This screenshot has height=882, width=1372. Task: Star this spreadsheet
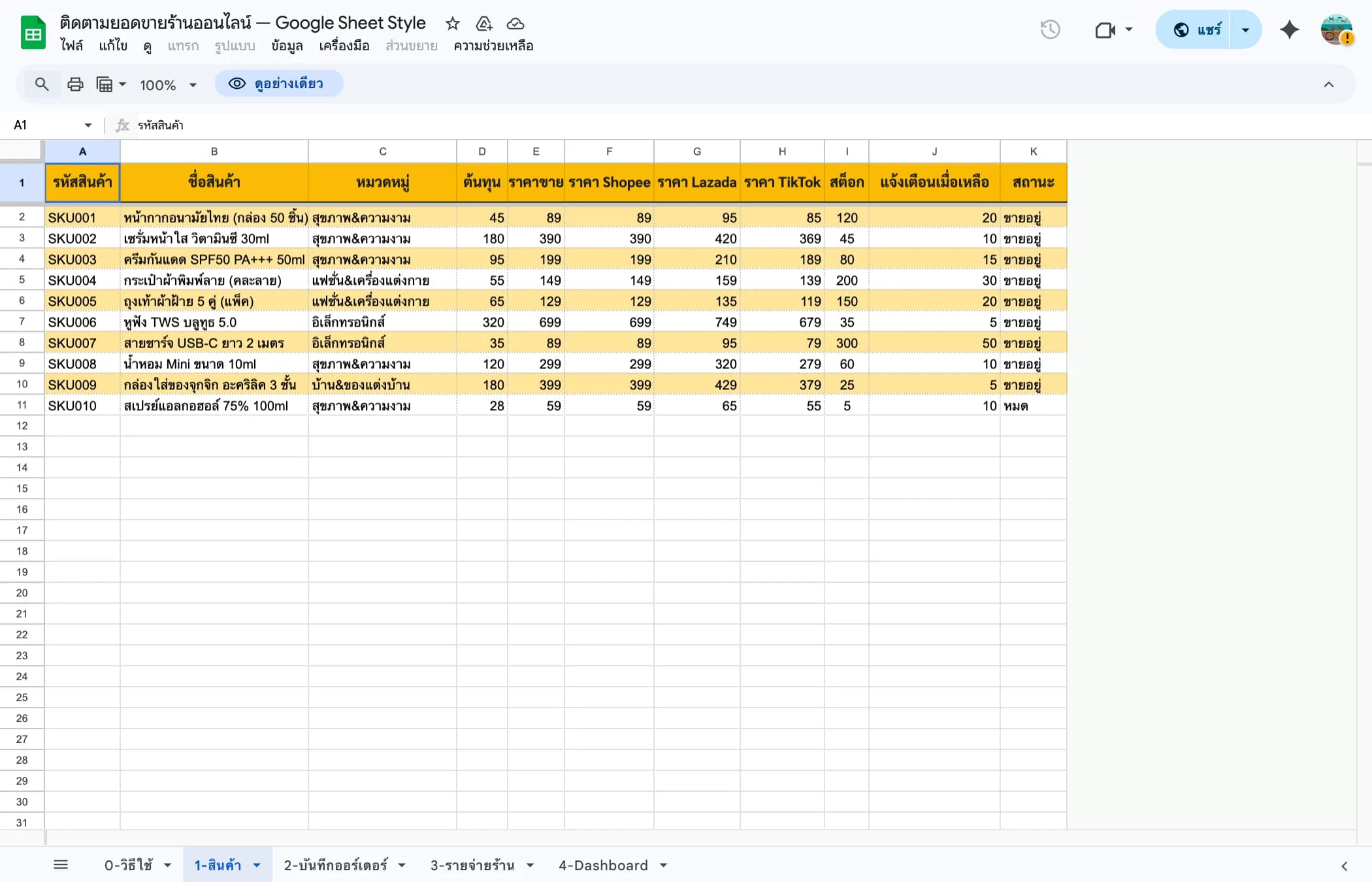point(453,24)
